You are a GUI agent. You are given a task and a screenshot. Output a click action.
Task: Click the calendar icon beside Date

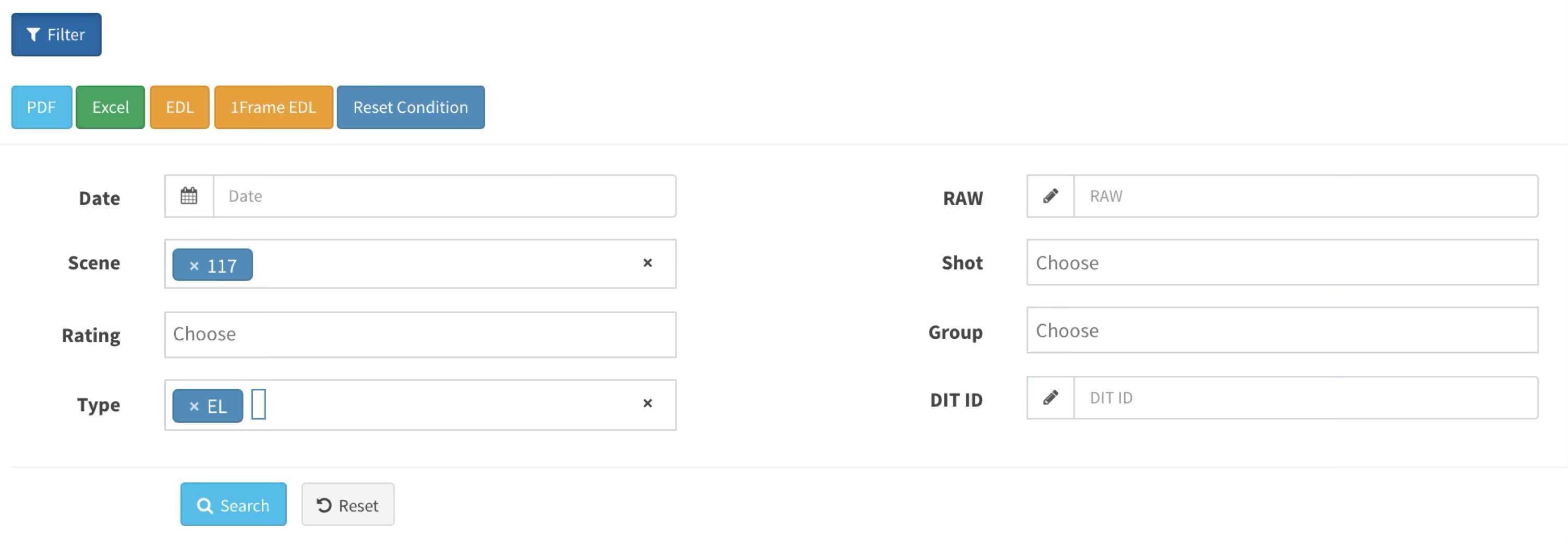point(189,196)
